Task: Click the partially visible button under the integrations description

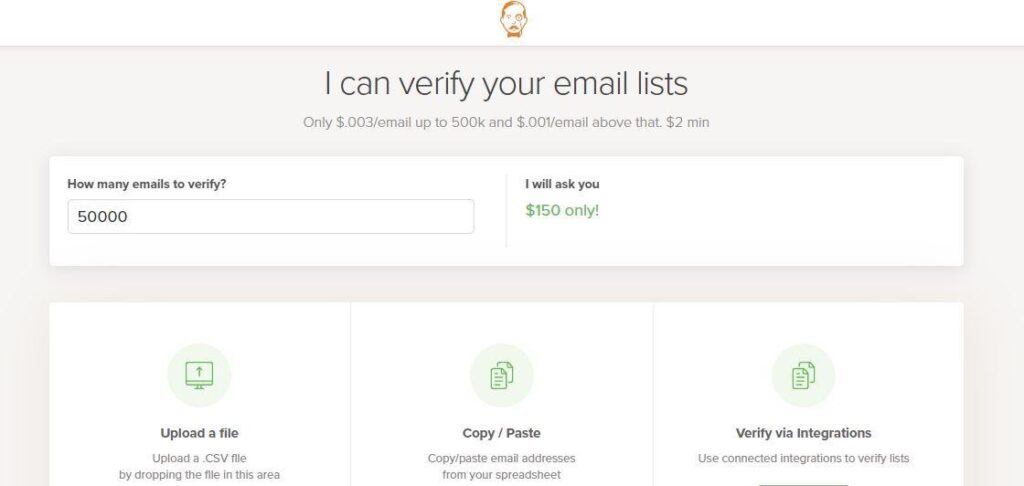Action: pyautogui.click(x=803, y=484)
